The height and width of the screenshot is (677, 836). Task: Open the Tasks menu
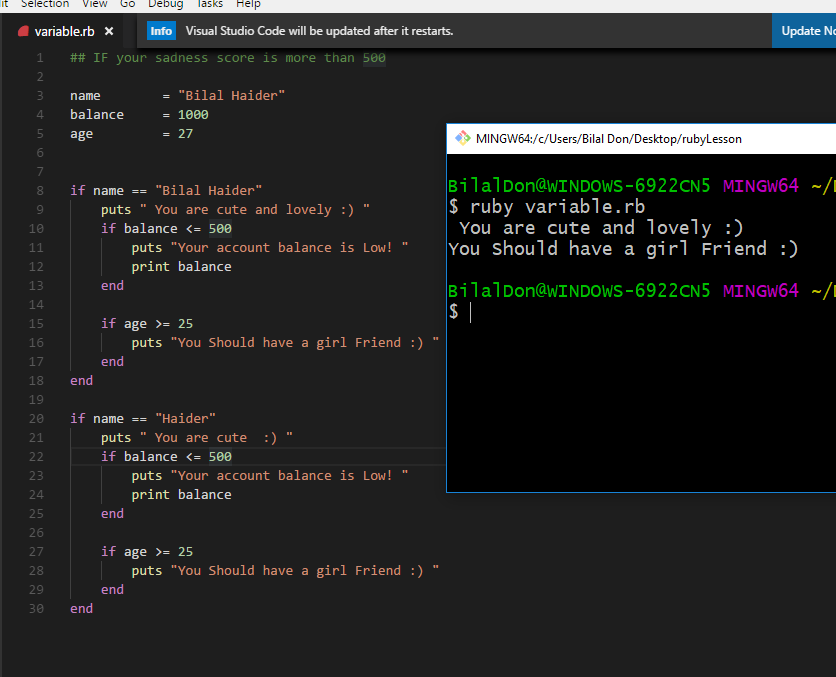point(209,4)
